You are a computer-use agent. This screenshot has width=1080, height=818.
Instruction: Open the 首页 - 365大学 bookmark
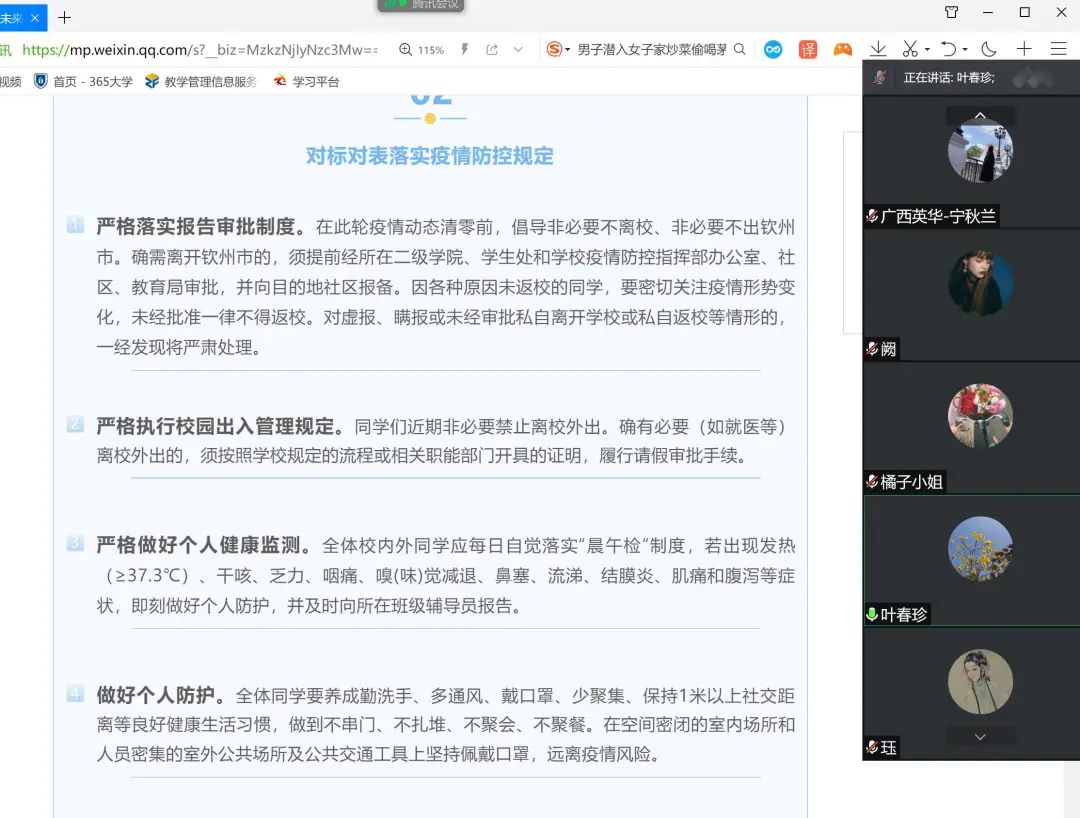84,82
